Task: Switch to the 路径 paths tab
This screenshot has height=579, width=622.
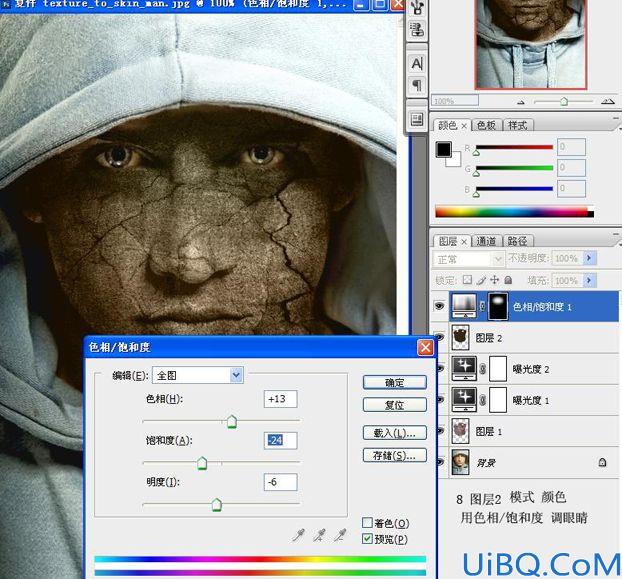Action: 518,241
